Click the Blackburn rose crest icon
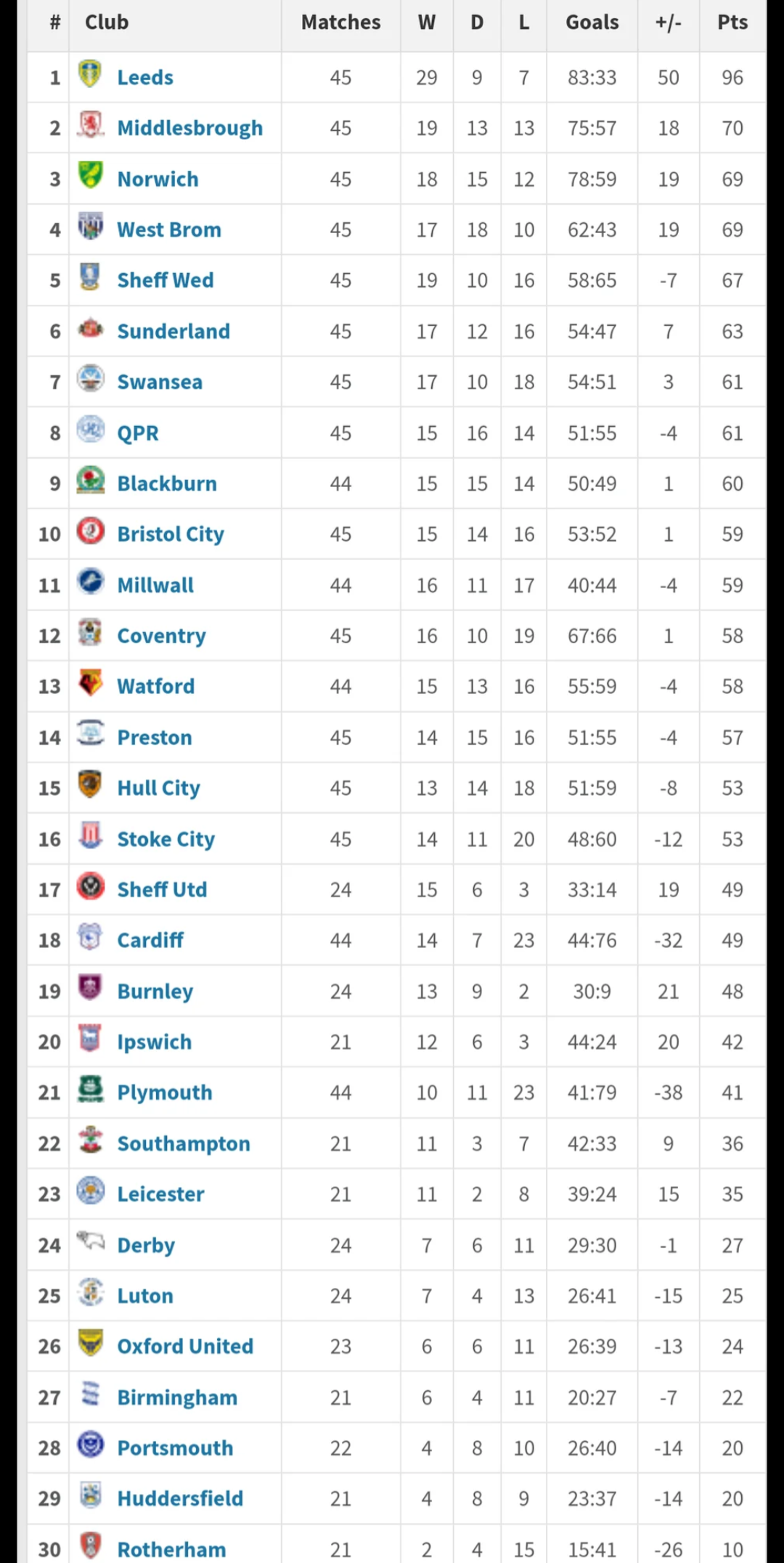Screen dimensions: 784x1563 click(x=90, y=480)
